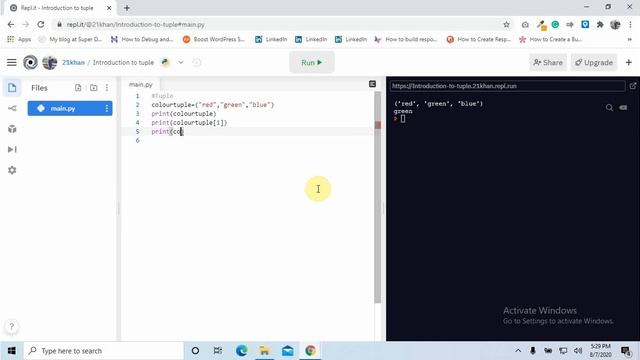The width and height of the screenshot is (640, 360).
Task: Click the Introduction to tuple repl title
Action: [x=123, y=62]
